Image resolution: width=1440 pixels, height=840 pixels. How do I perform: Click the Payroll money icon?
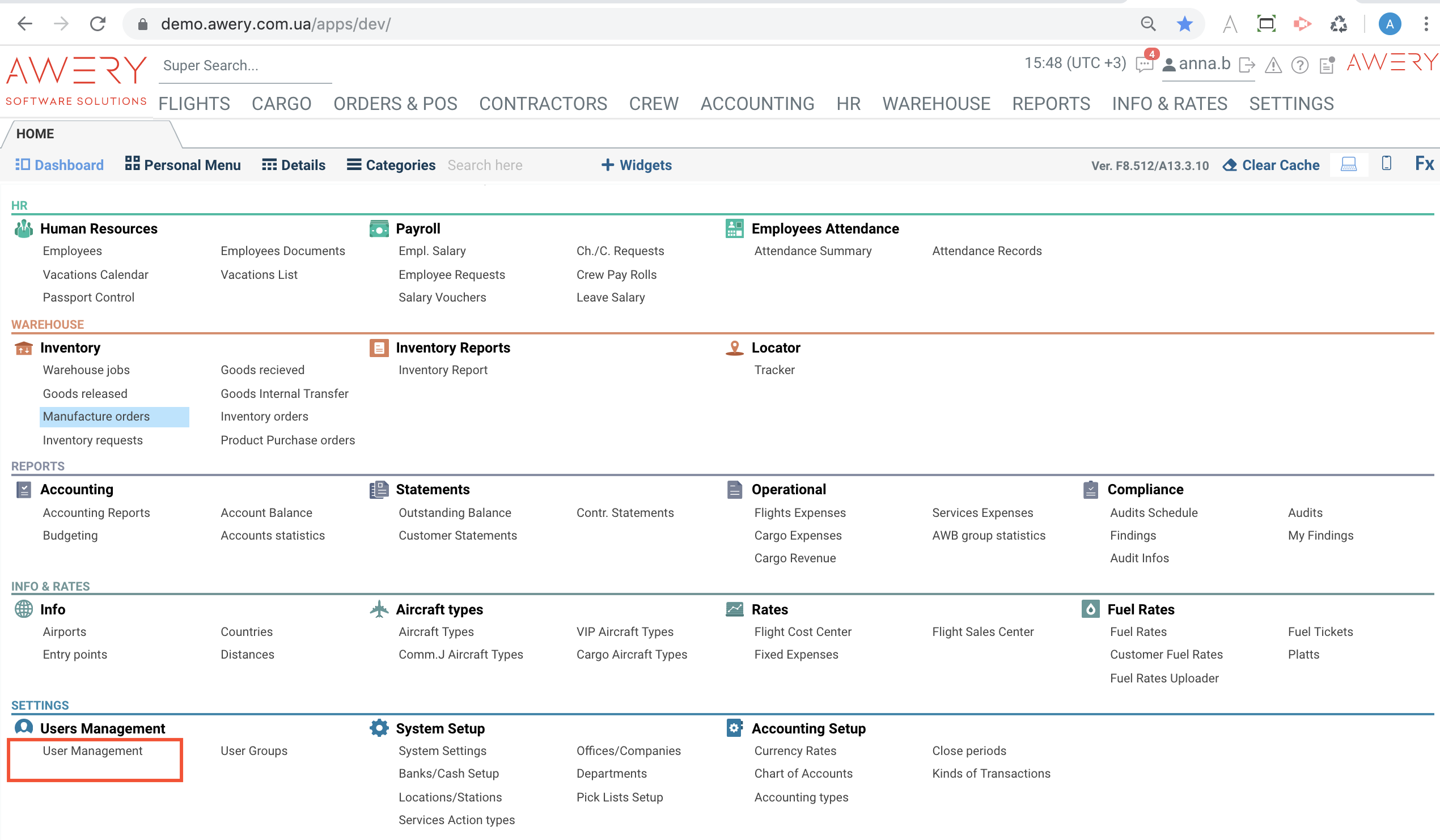coord(379,228)
